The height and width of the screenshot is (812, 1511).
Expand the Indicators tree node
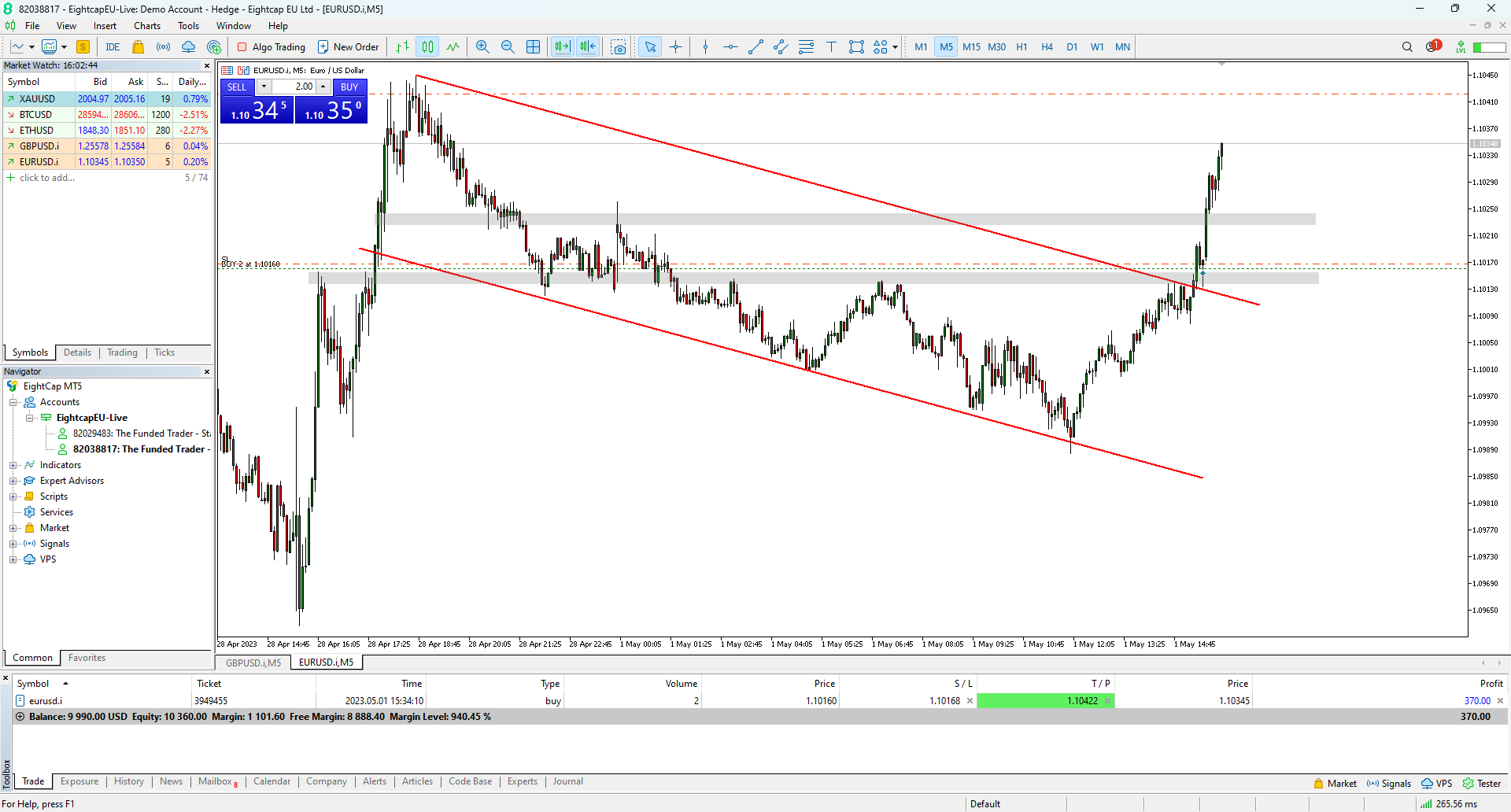pyautogui.click(x=13, y=465)
